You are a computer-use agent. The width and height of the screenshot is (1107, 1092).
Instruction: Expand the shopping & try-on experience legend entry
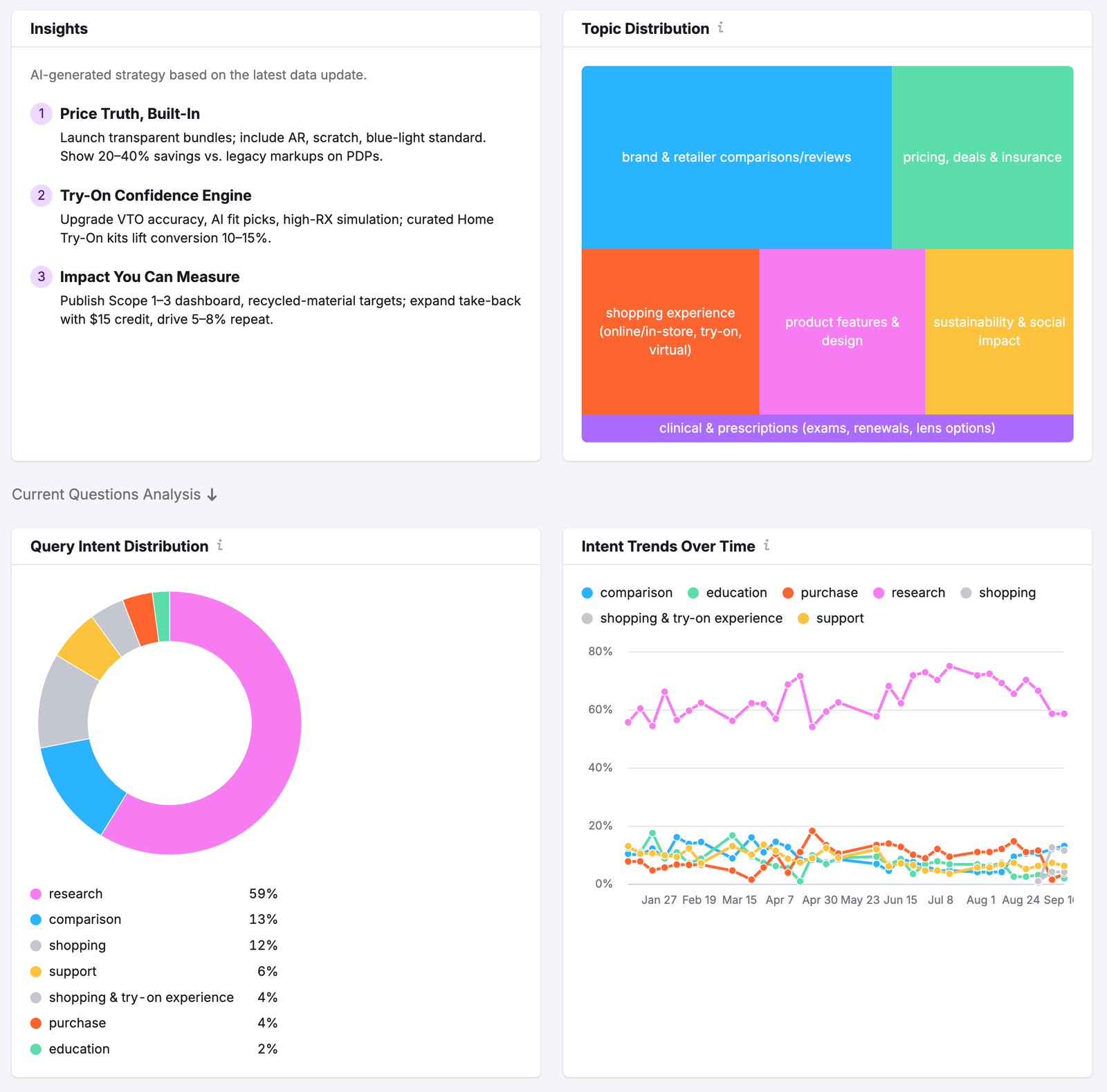click(141, 997)
